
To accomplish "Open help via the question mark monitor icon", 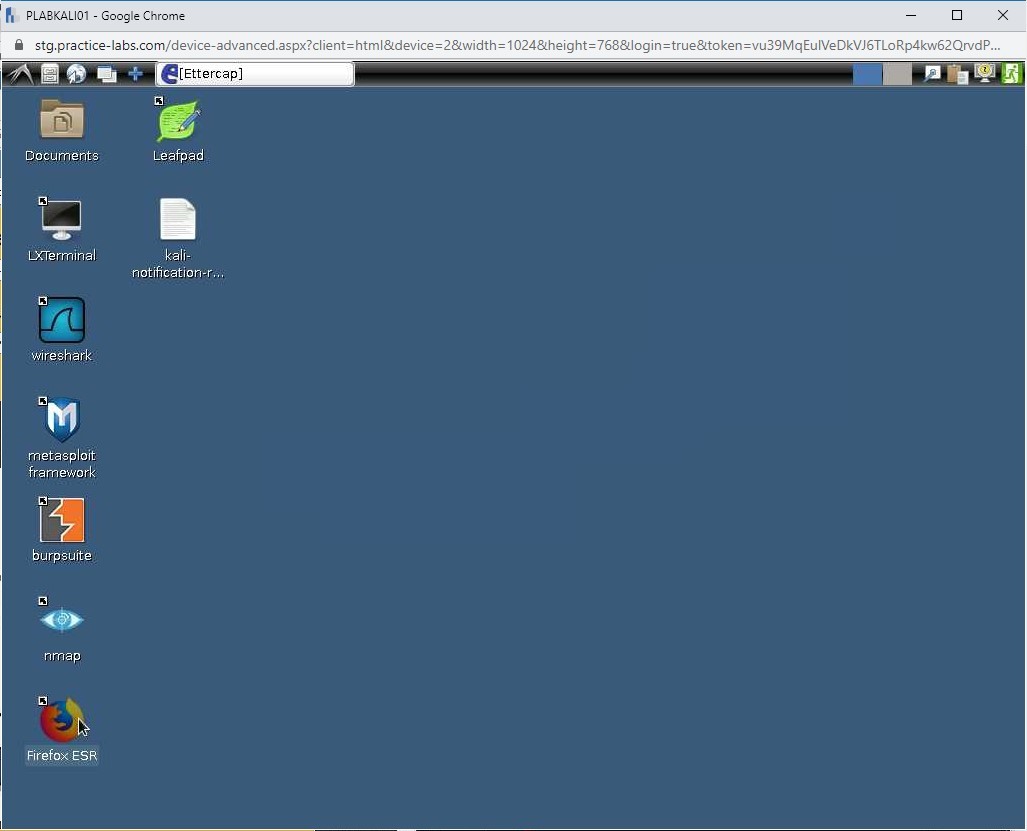I will click(984, 73).
